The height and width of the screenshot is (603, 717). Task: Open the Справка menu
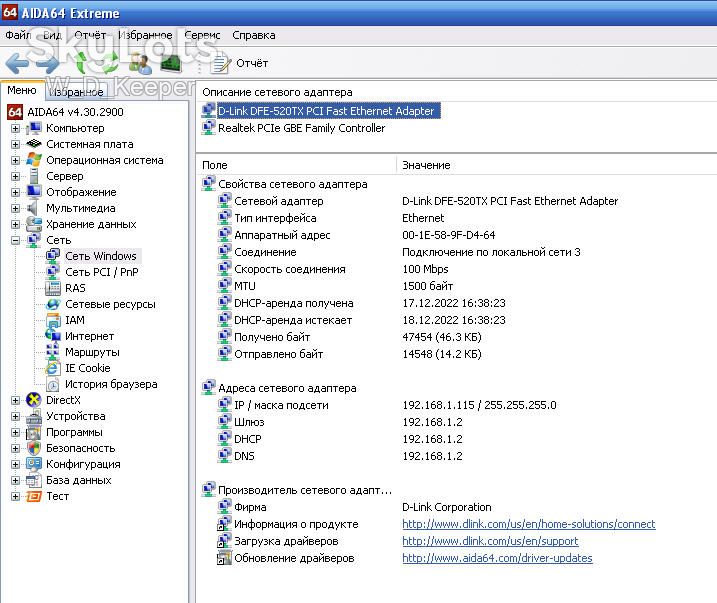pos(254,35)
